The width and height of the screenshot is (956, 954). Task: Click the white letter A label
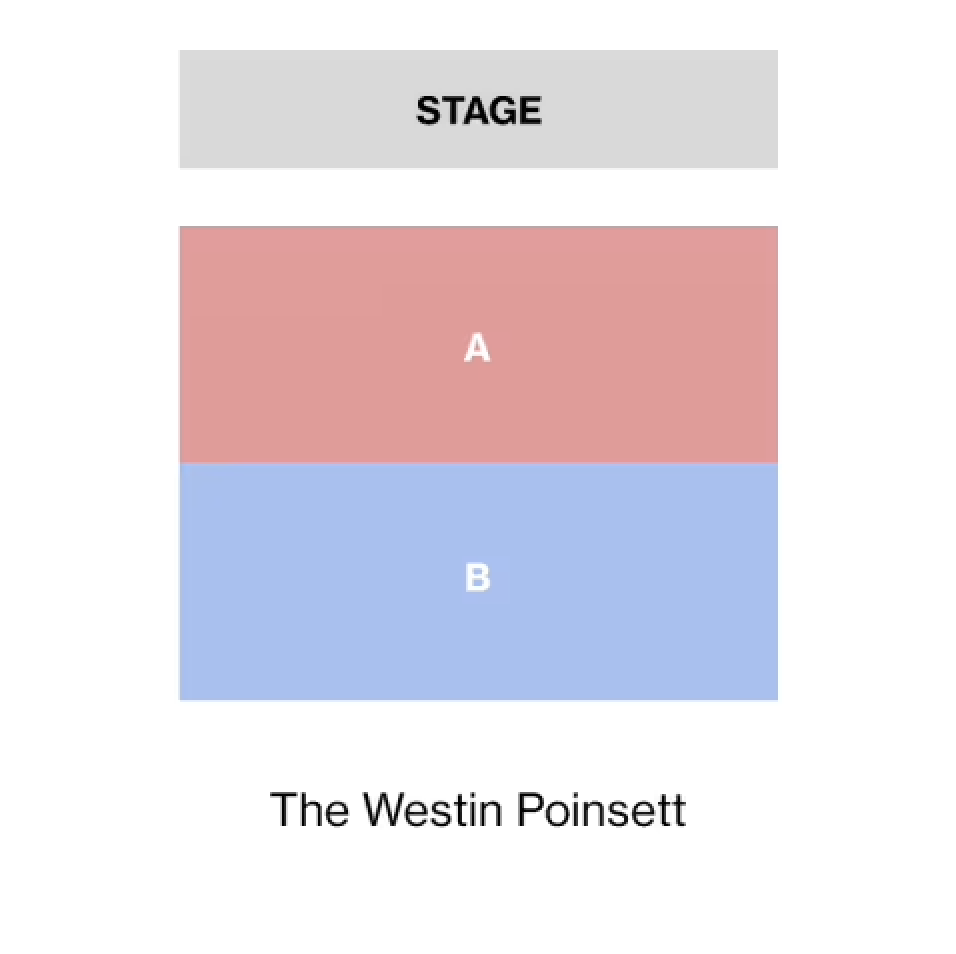(477, 348)
